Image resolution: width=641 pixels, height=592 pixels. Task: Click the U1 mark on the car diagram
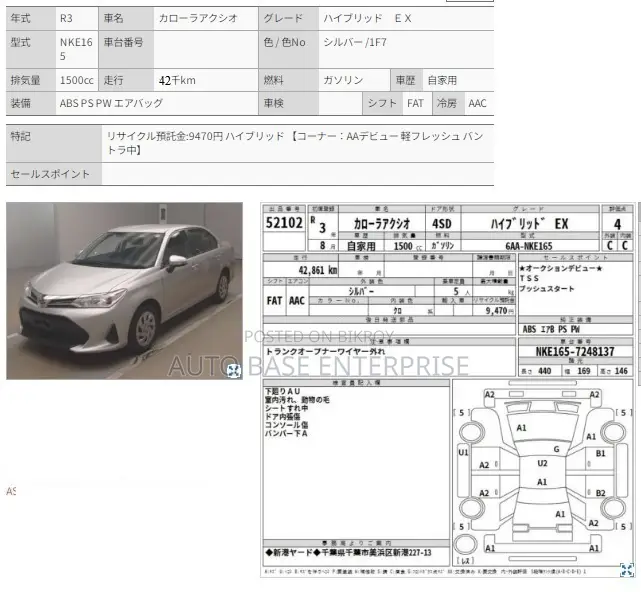tap(463, 452)
